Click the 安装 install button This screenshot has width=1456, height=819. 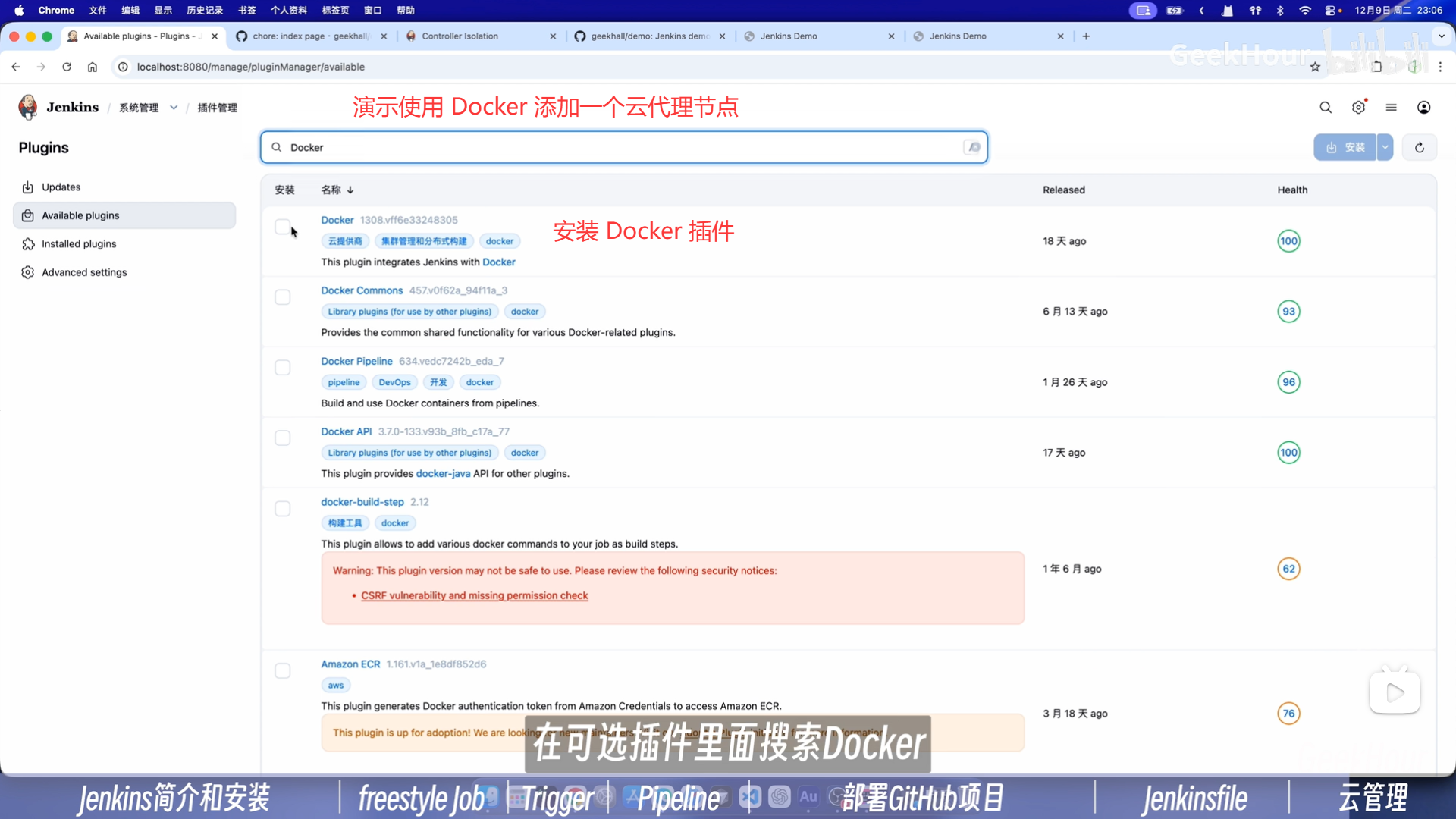pos(1345,147)
